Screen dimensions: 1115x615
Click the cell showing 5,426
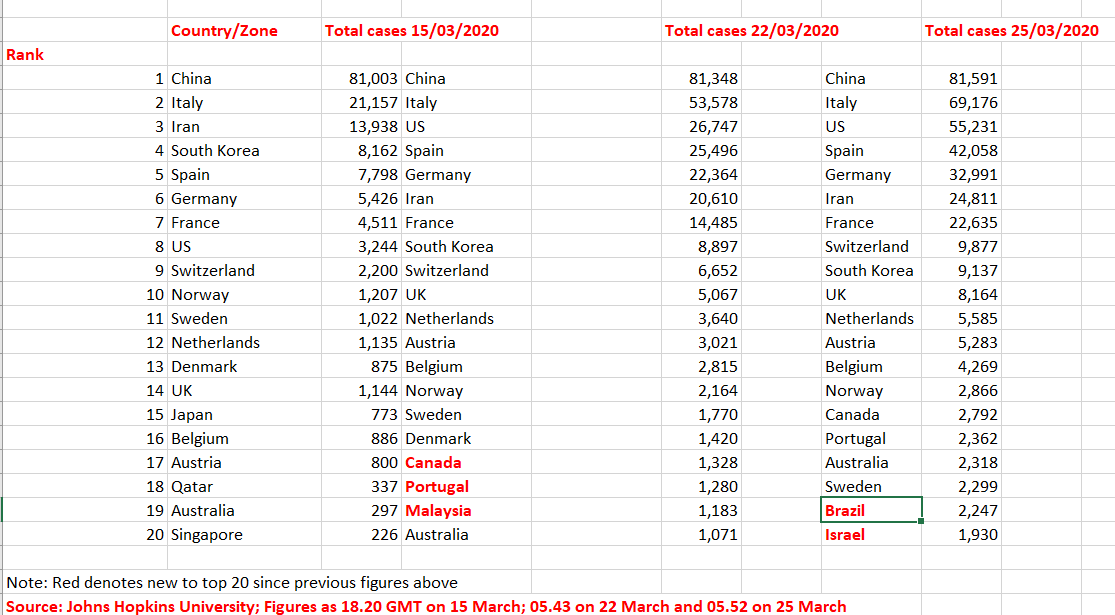[361, 198]
